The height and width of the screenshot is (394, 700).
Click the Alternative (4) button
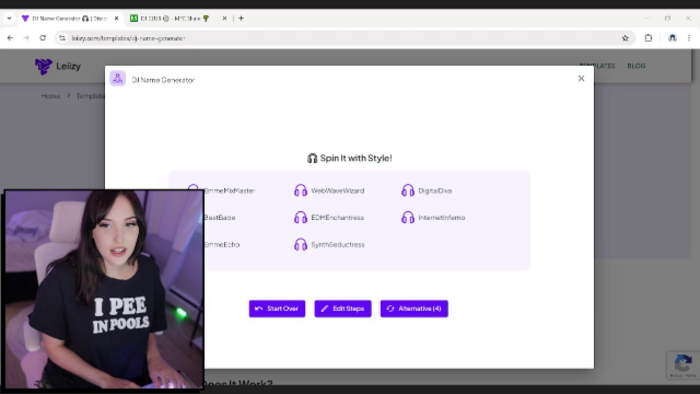(414, 308)
